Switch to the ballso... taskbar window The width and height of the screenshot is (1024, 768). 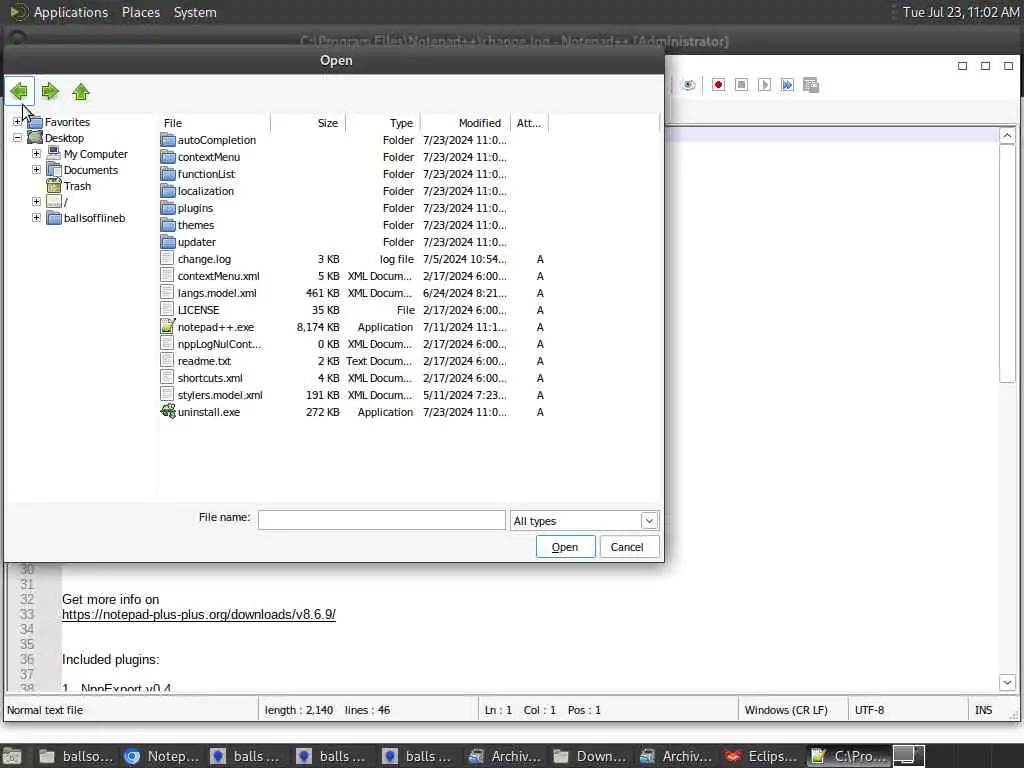pyautogui.click(x=76, y=756)
